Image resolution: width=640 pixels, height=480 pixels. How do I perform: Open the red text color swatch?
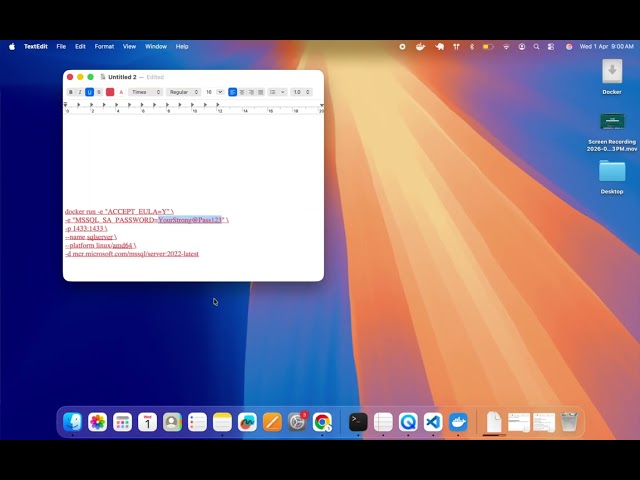110,92
